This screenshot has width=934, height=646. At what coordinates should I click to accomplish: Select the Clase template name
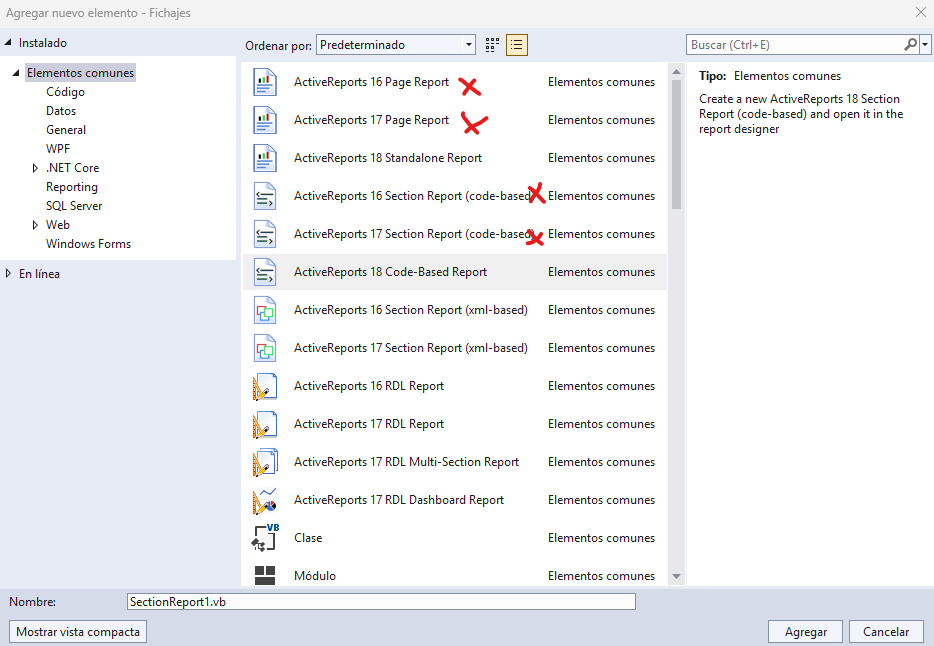(x=308, y=538)
